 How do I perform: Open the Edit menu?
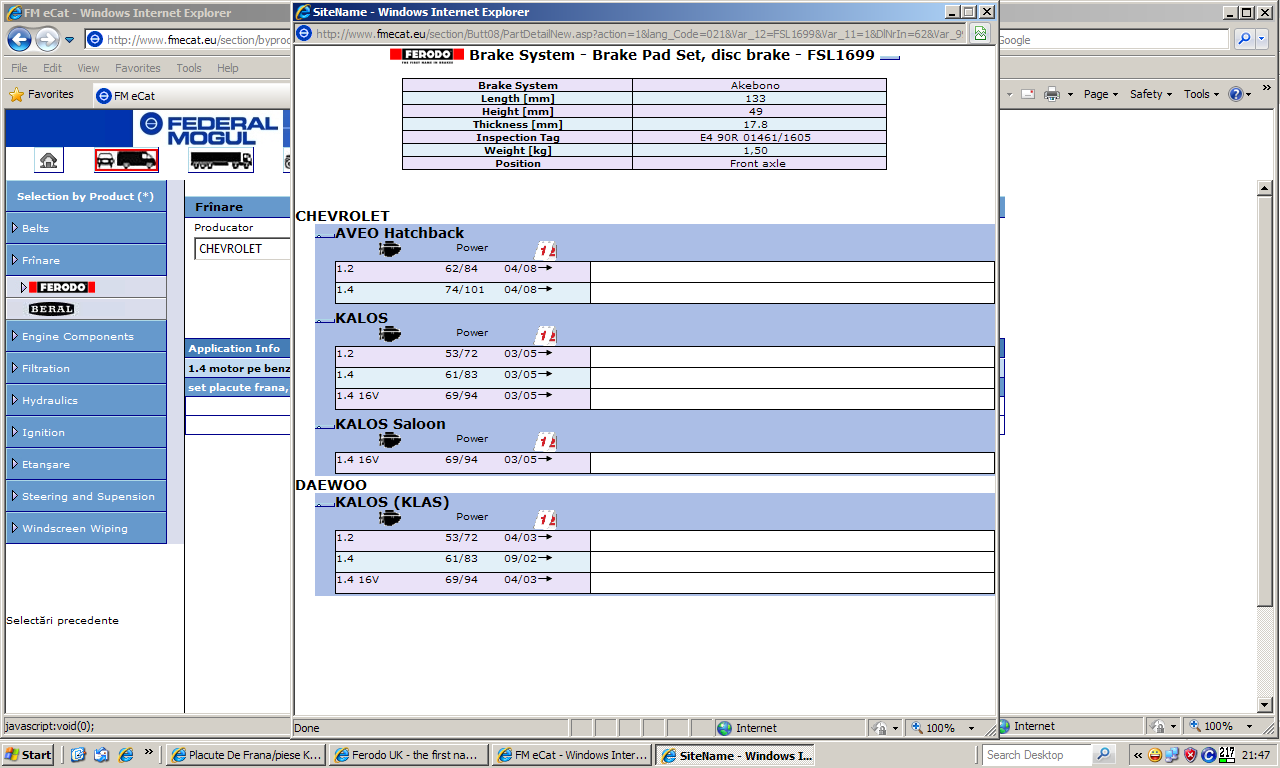pyautogui.click(x=52, y=68)
